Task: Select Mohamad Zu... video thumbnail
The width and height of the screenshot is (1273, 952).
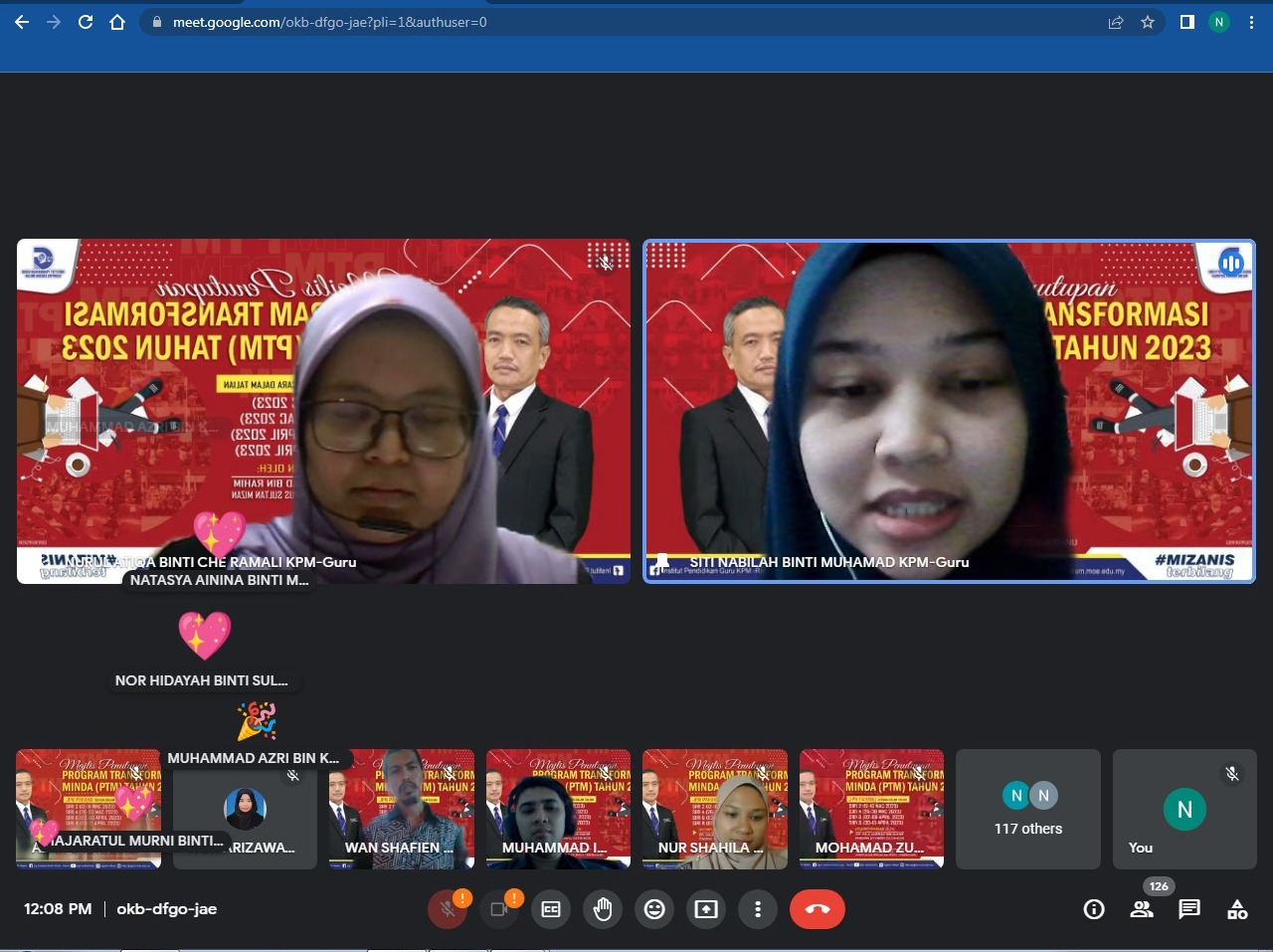Action: tap(872, 809)
